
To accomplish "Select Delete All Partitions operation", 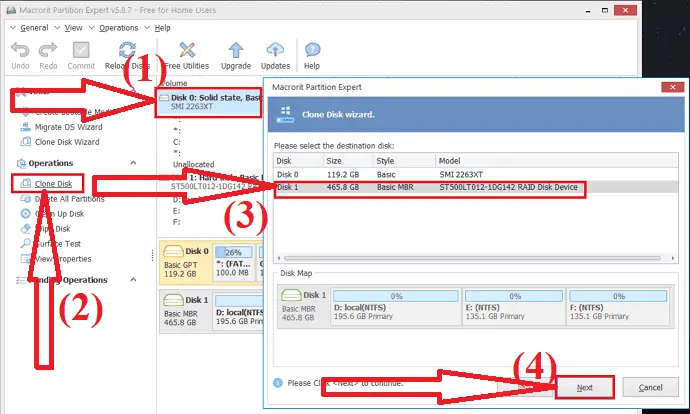I will (62, 199).
